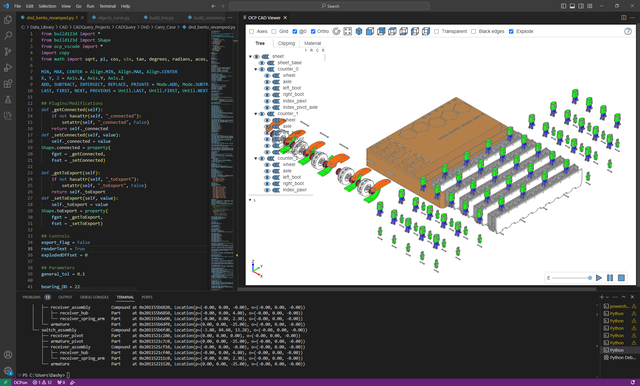Collapse the sheet root tree node
640x386 pixels.
[x=251, y=57]
